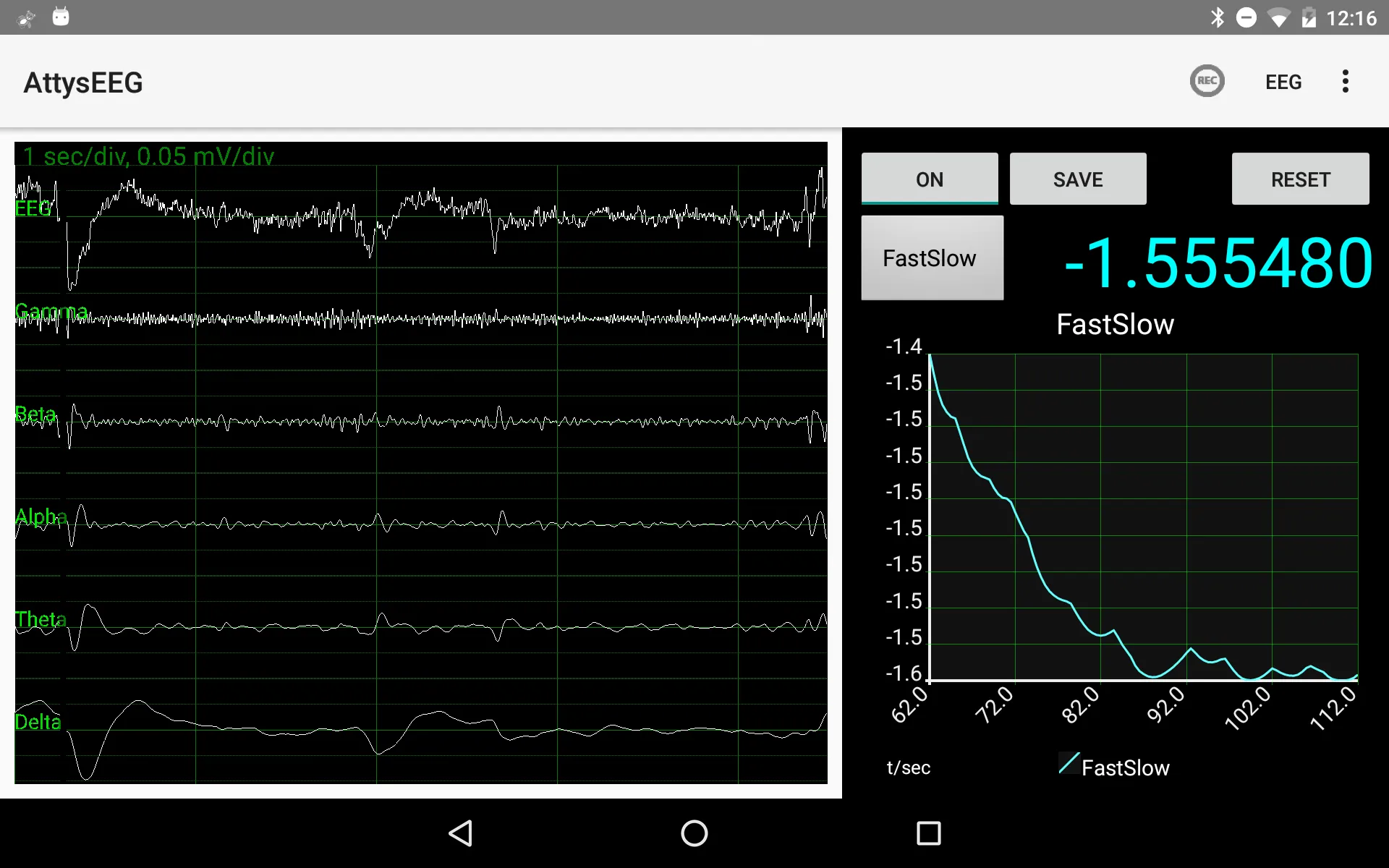Viewport: 1389px width, 868px height.
Task: Tap the do-not-disturb status icon
Action: click(x=1246, y=17)
